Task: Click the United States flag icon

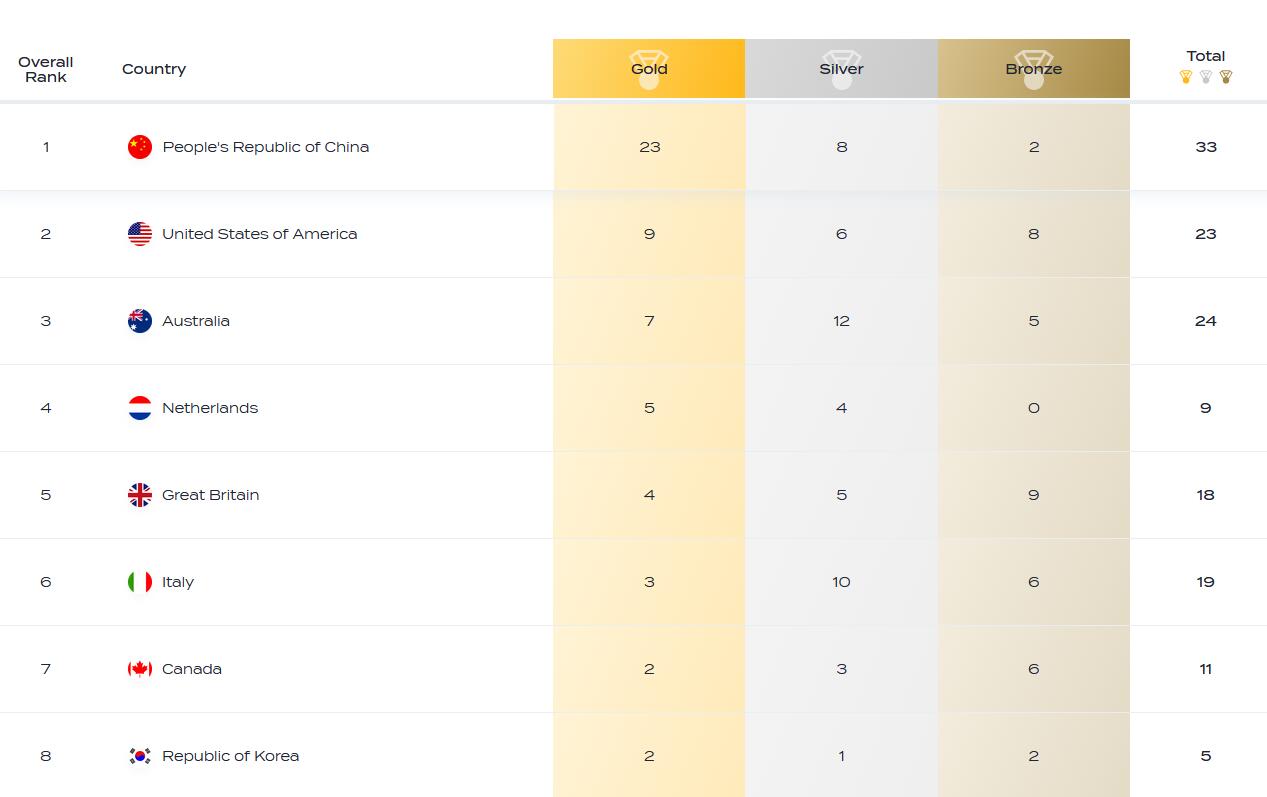Action: point(140,234)
